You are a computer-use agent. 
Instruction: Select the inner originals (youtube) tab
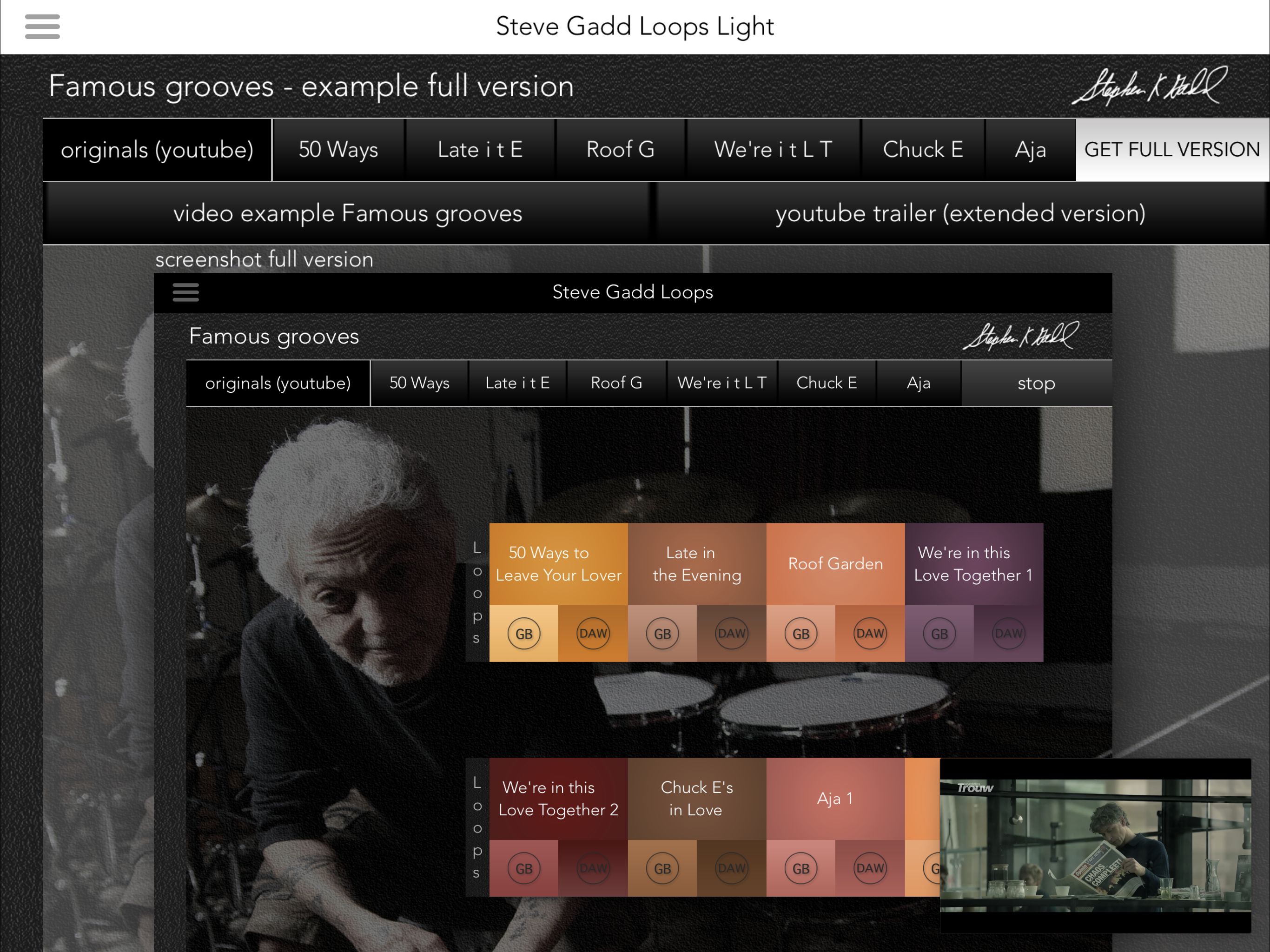pos(278,383)
